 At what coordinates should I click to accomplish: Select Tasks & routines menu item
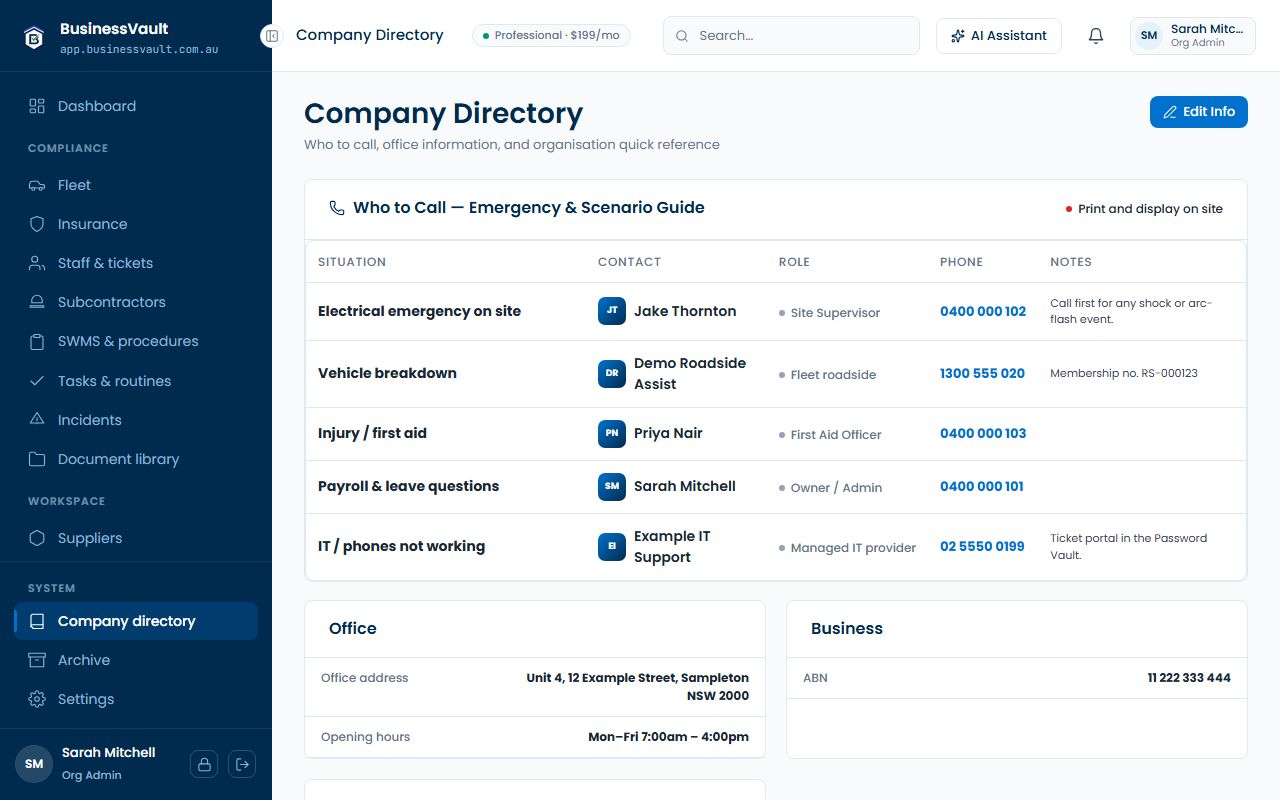pos(136,381)
